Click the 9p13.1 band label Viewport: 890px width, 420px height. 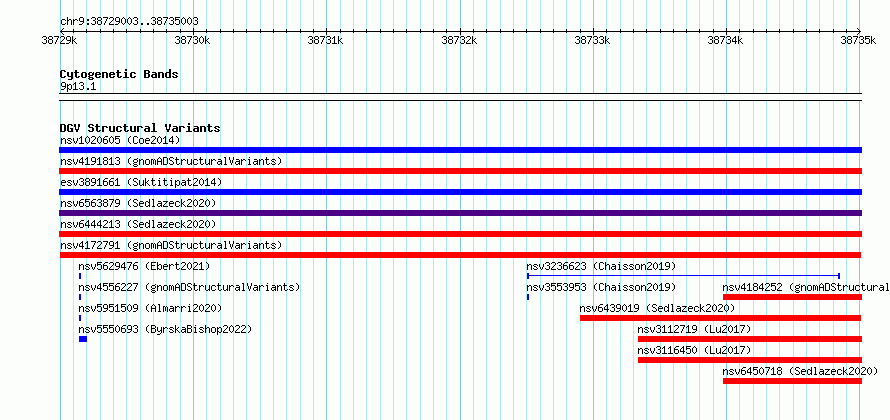pos(78,87)
